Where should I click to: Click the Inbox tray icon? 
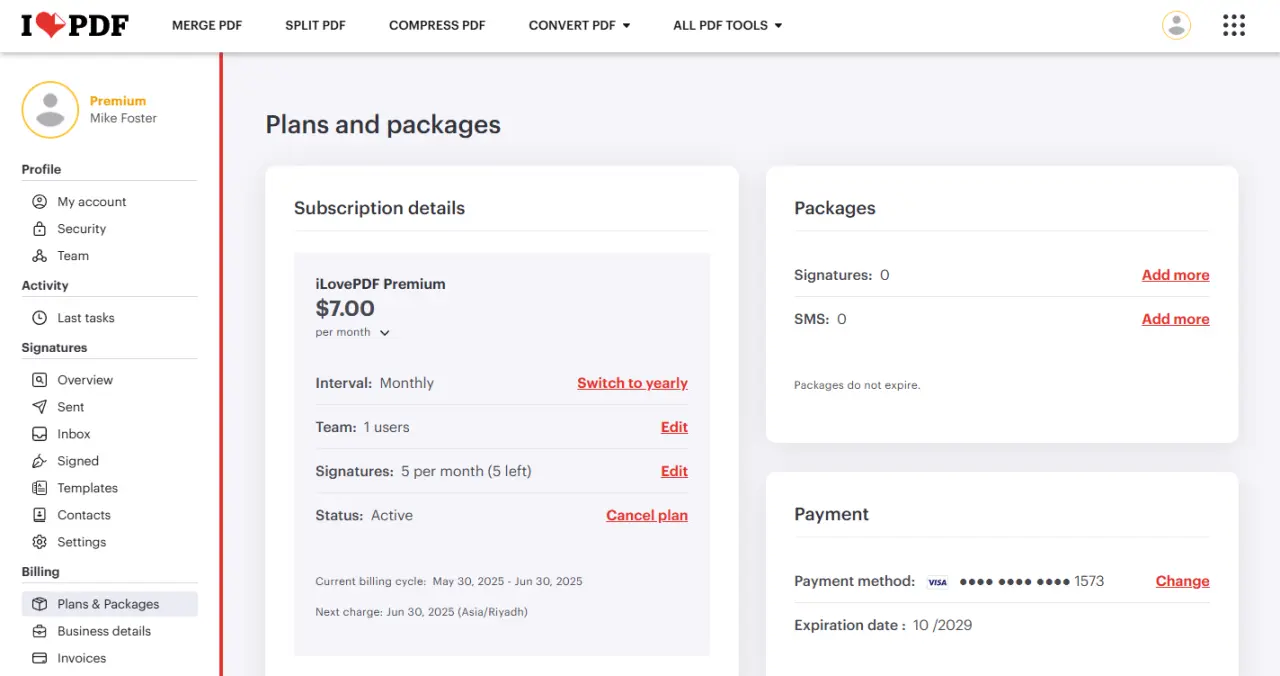tap(40, 434)
